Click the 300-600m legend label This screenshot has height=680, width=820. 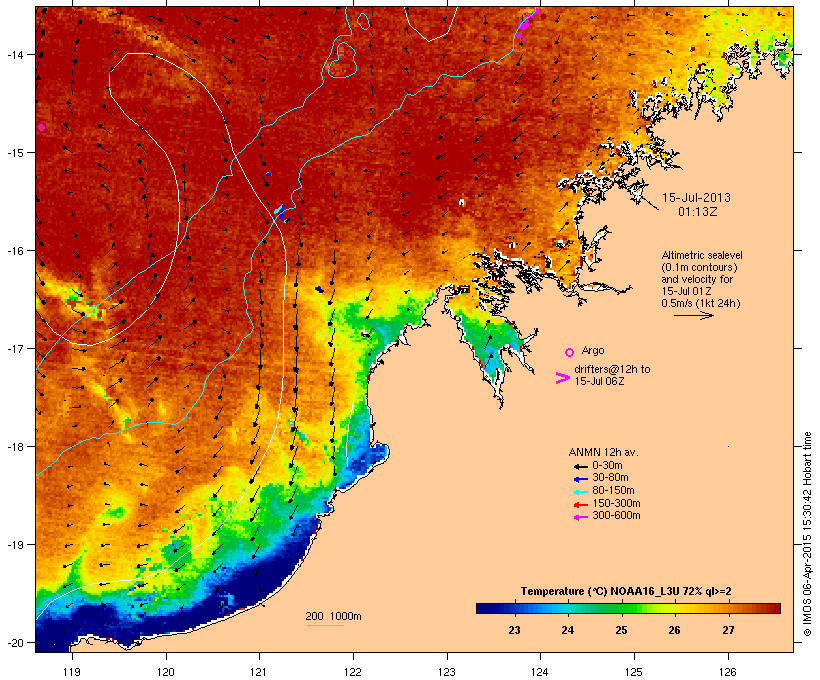(x=616, y=516)
